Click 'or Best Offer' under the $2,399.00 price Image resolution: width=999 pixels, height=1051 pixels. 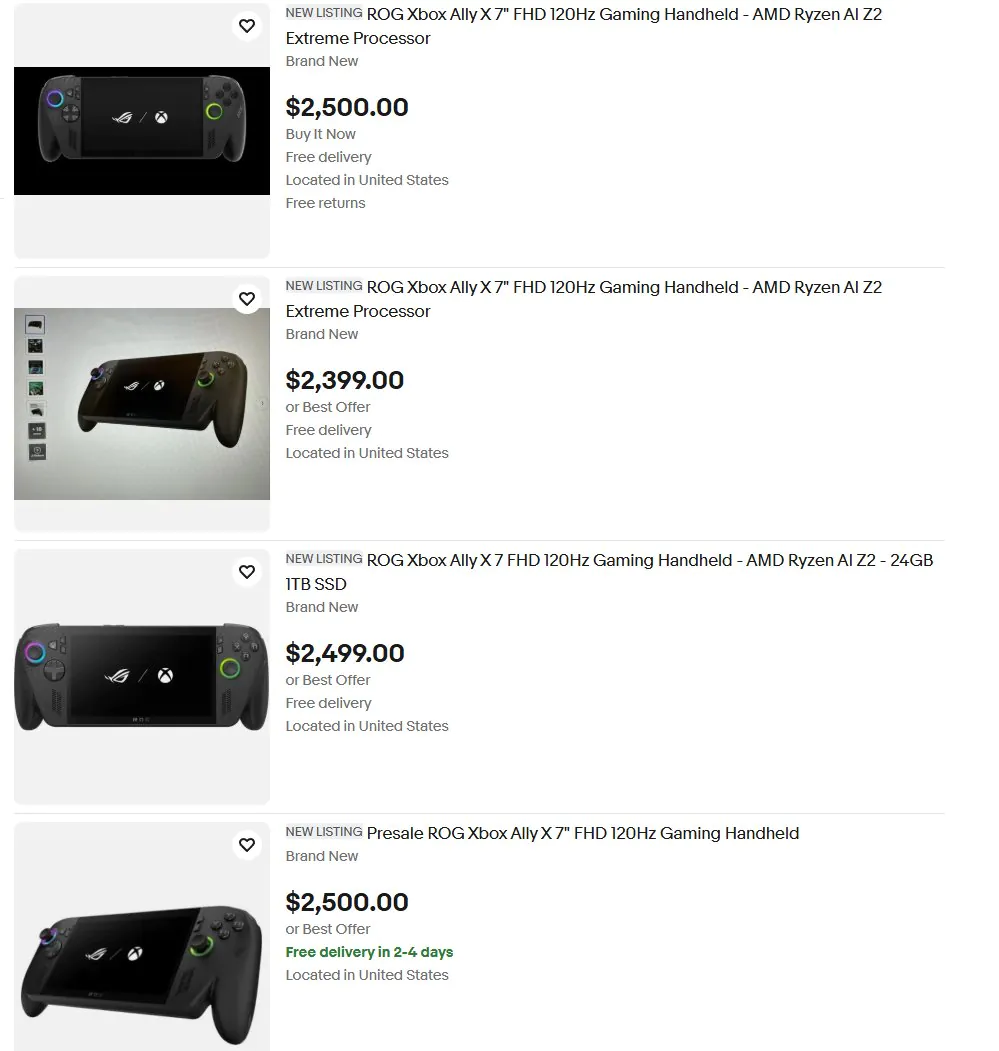coord(328,407)
